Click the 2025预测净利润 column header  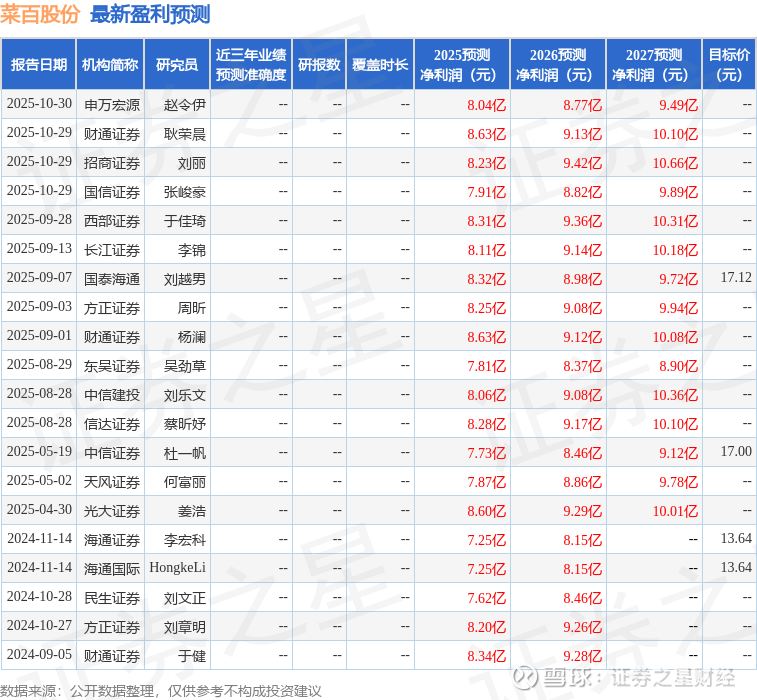tap(462, 64)
